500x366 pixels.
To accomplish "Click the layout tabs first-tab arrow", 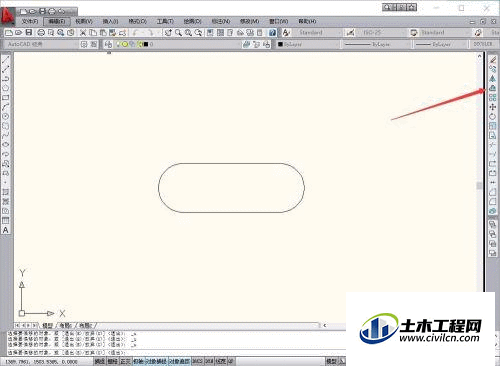I will (x=17, y=325).
